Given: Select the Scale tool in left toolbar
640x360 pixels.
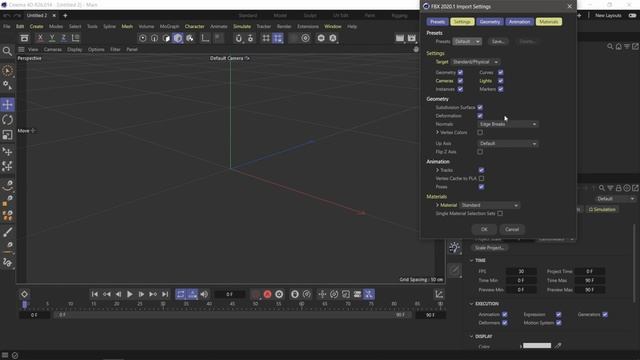Looking at the screenshot, I should coord(7,135).
